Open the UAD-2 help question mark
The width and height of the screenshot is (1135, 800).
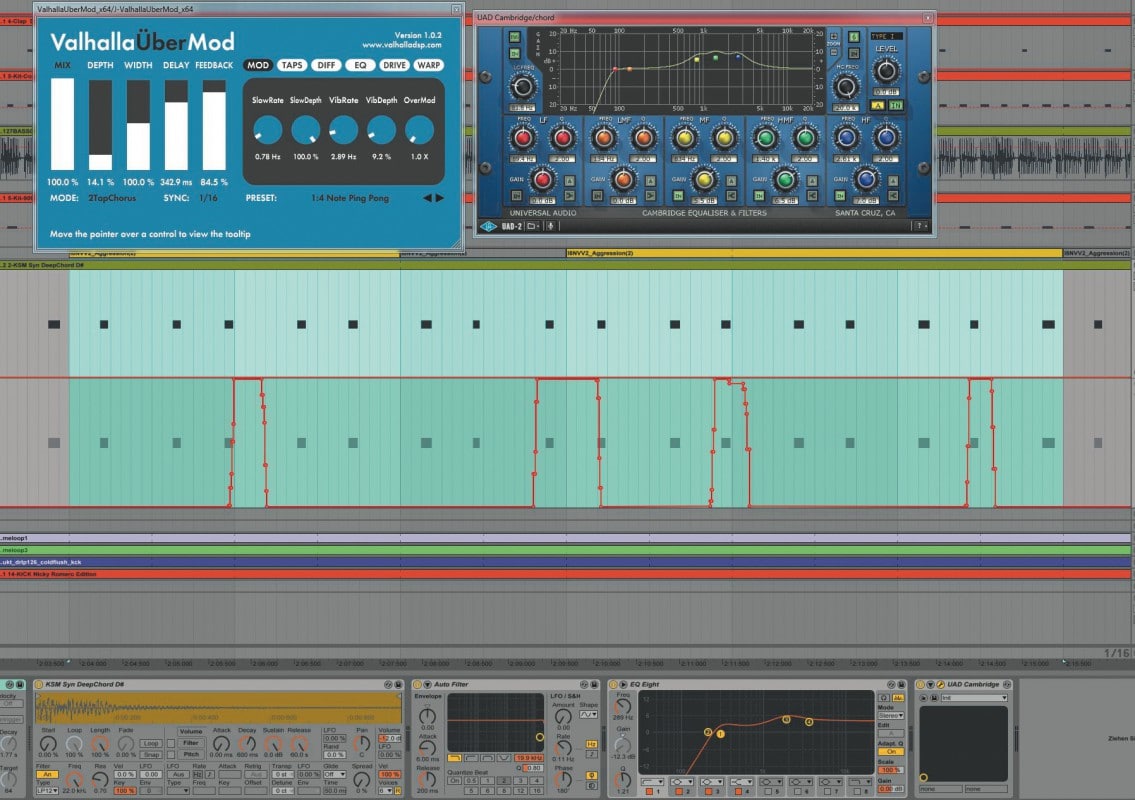920,226
